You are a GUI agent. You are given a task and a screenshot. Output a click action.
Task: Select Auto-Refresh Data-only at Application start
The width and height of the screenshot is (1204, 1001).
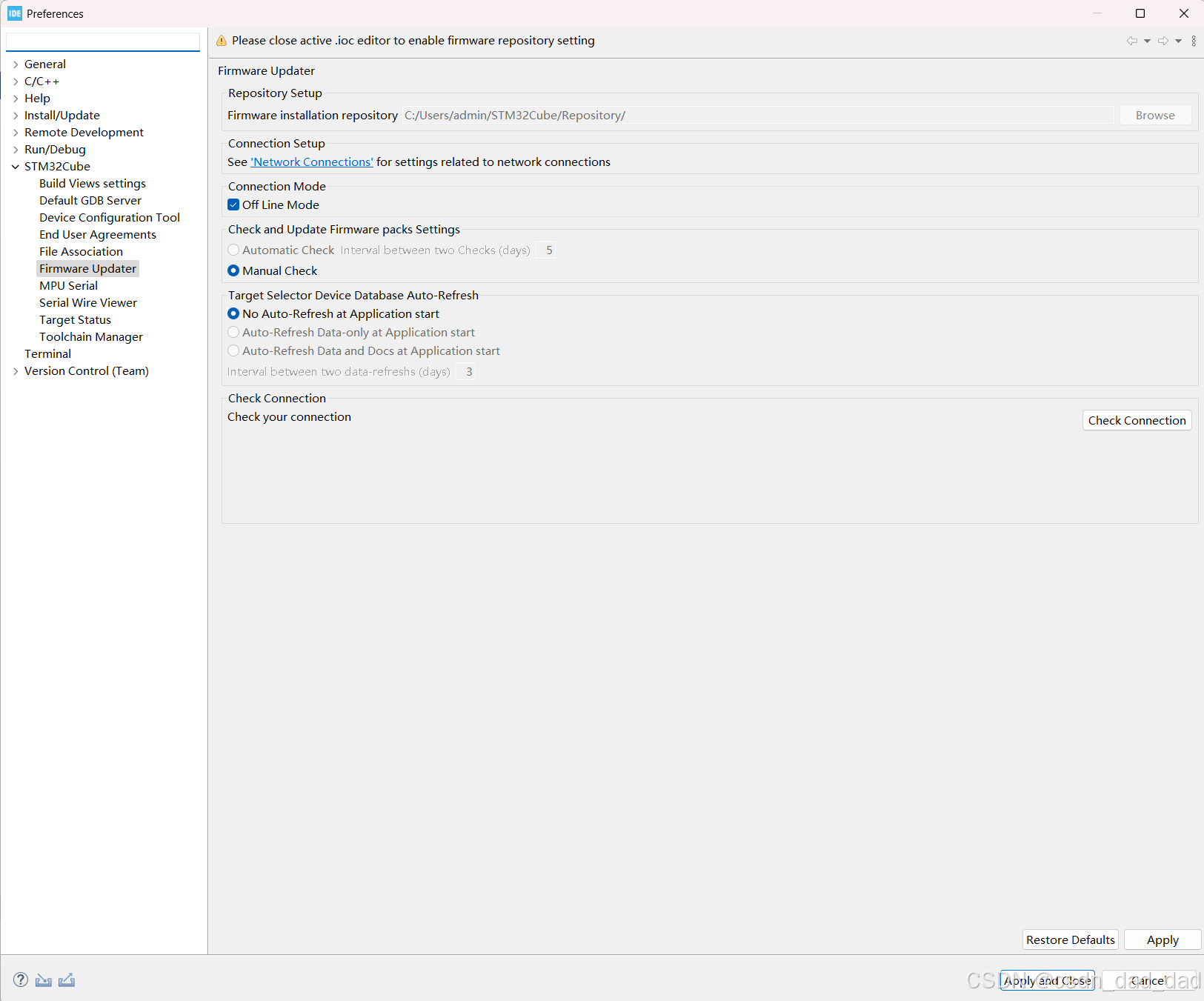click(233, 332)
